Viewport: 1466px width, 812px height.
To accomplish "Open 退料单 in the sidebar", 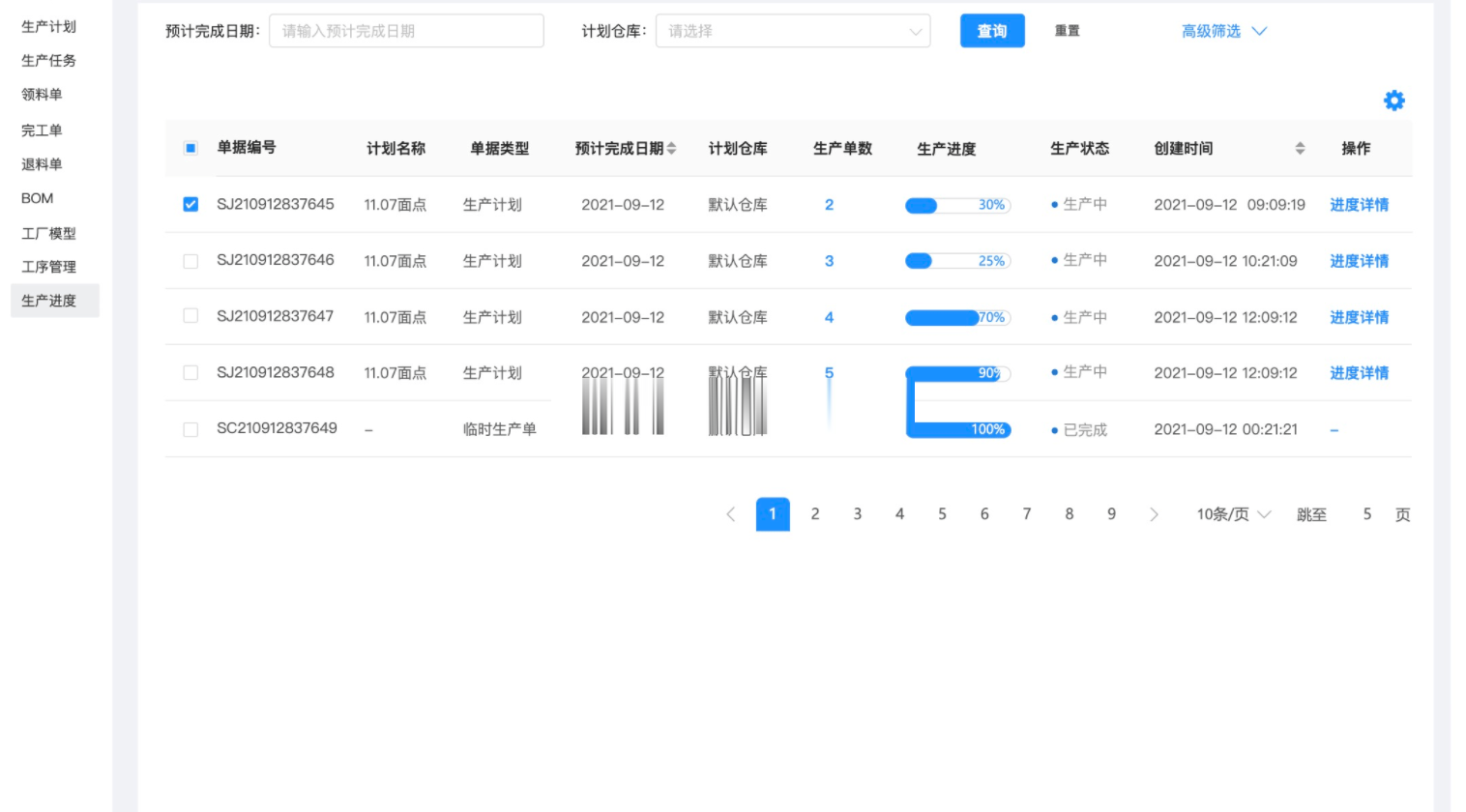I will pos(42,163).
